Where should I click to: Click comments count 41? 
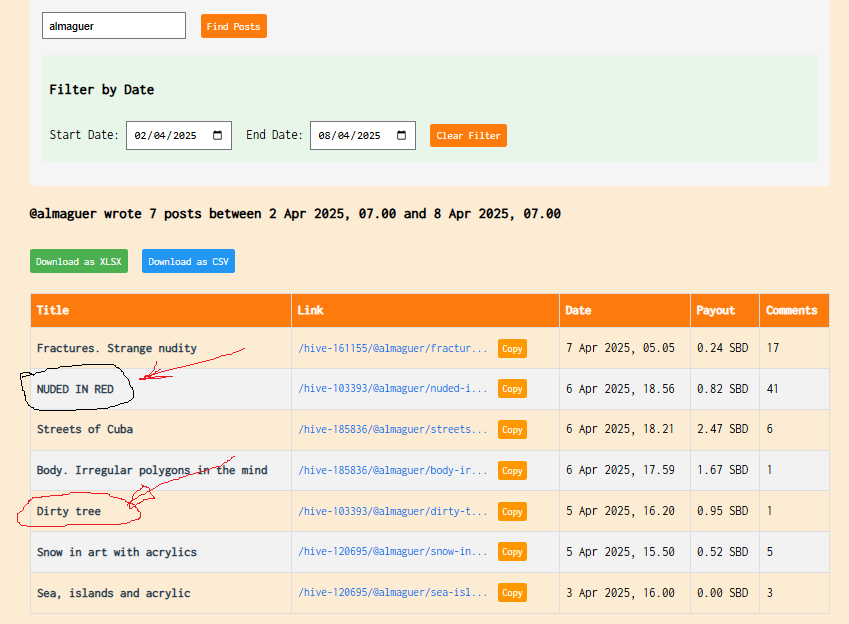773,389
